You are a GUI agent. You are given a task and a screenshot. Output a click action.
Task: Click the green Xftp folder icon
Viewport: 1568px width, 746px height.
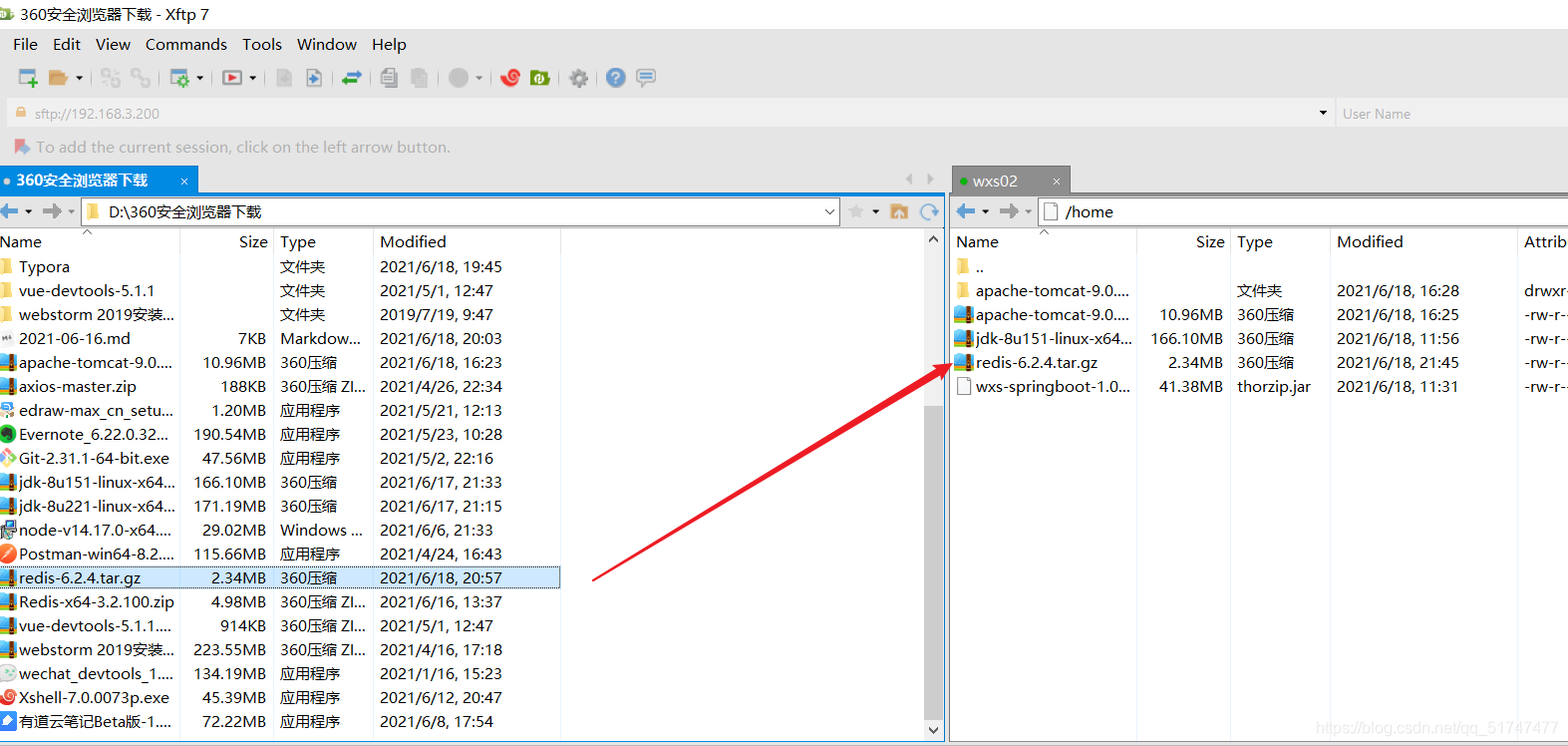coord(540,78)
